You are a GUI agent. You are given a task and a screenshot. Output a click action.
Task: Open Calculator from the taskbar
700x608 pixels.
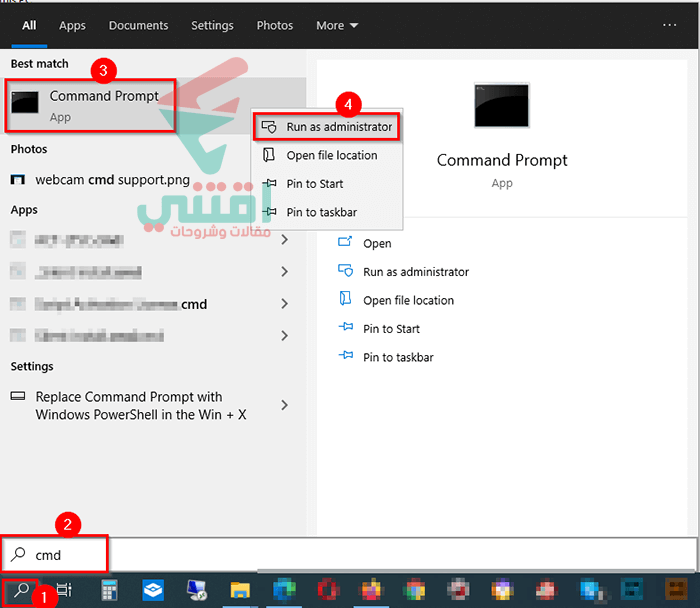click(109, 590)
